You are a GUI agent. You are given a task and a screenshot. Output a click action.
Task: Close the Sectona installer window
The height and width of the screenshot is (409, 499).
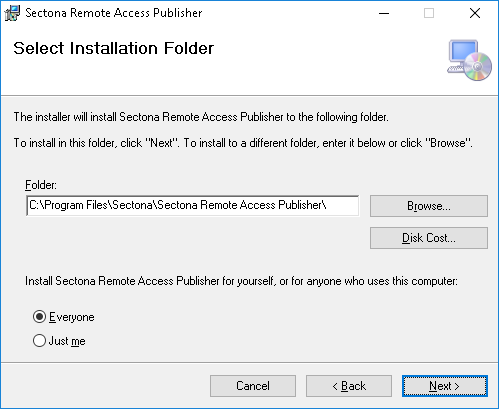tap(475, 13)
